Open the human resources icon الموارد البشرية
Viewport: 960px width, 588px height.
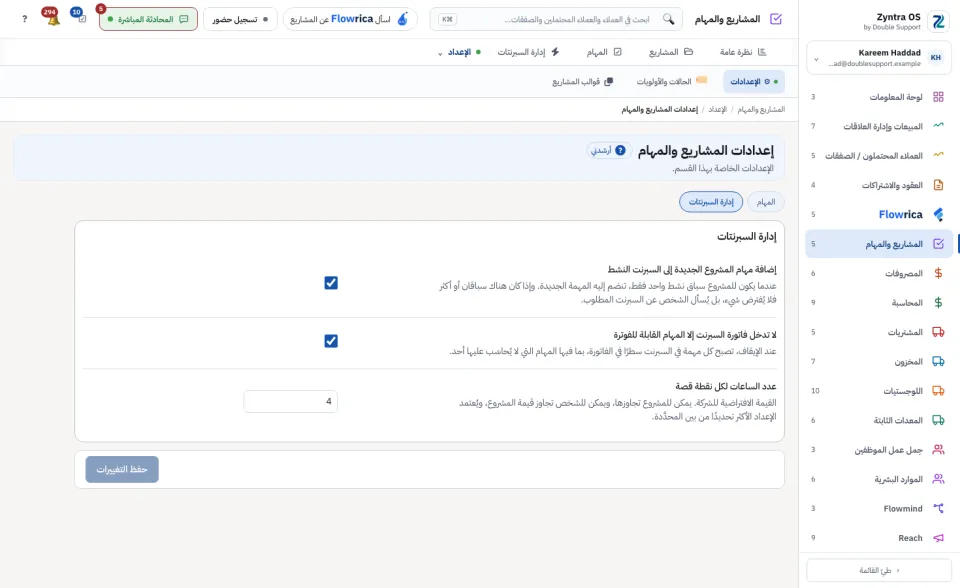point(938,478)
